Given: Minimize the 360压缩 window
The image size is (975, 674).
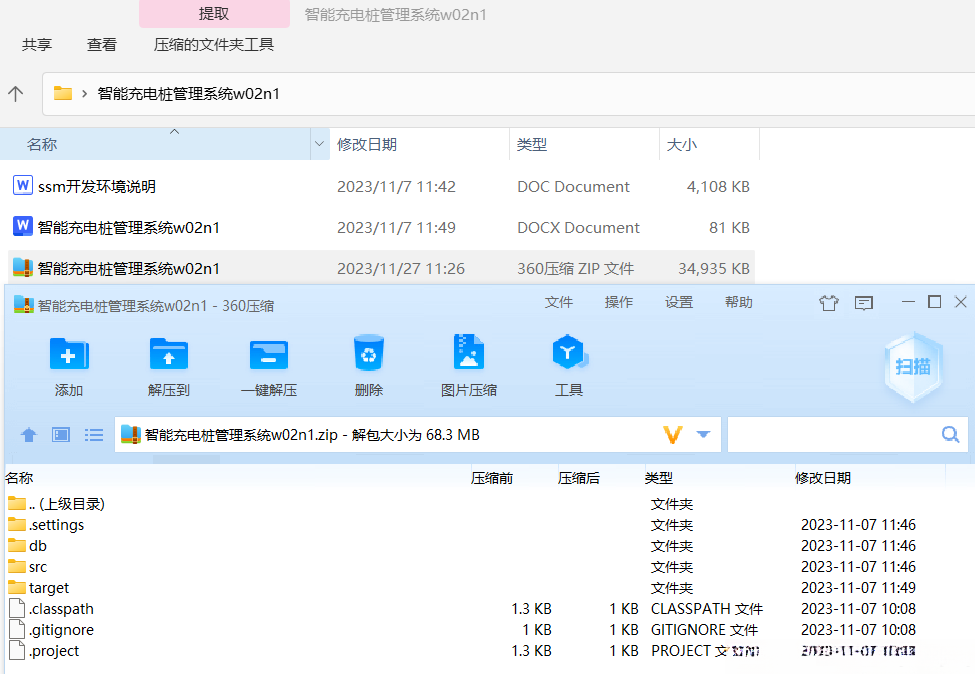Looking at the screenshot, I should [908, 302].
